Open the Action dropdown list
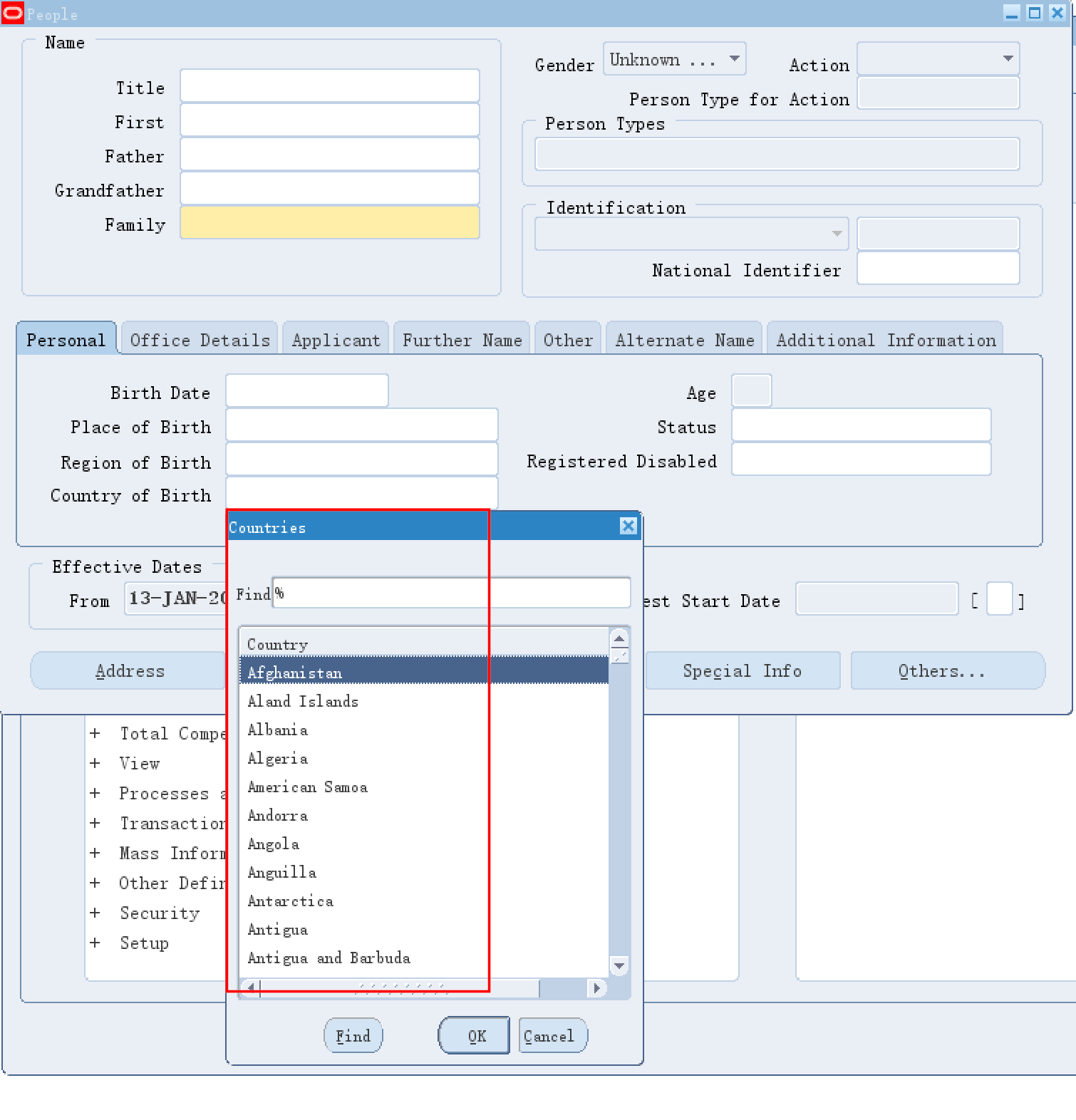The width and height of the screenshot is (1076, 1120). tap(1008, 59)
